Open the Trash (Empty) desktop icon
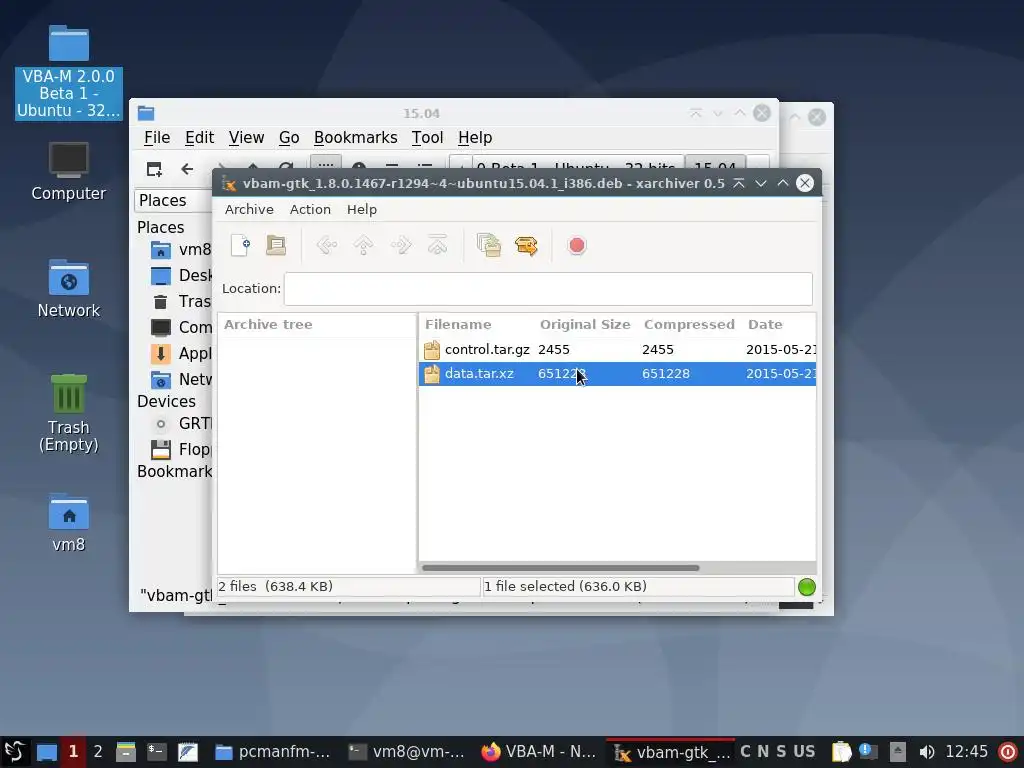This screenshot has height=768, width=1024. click(69, 413)
